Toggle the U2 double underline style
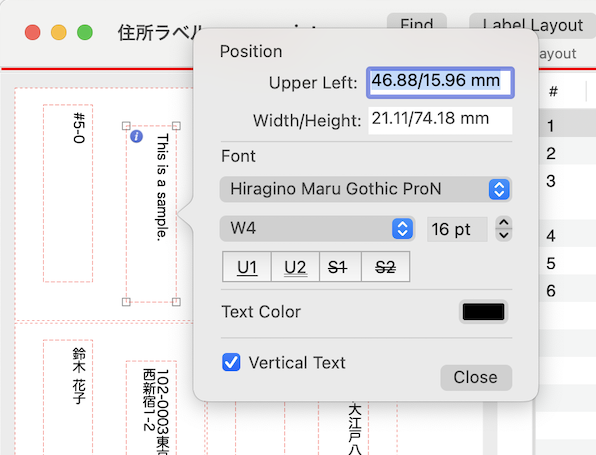 click(295, 266)
